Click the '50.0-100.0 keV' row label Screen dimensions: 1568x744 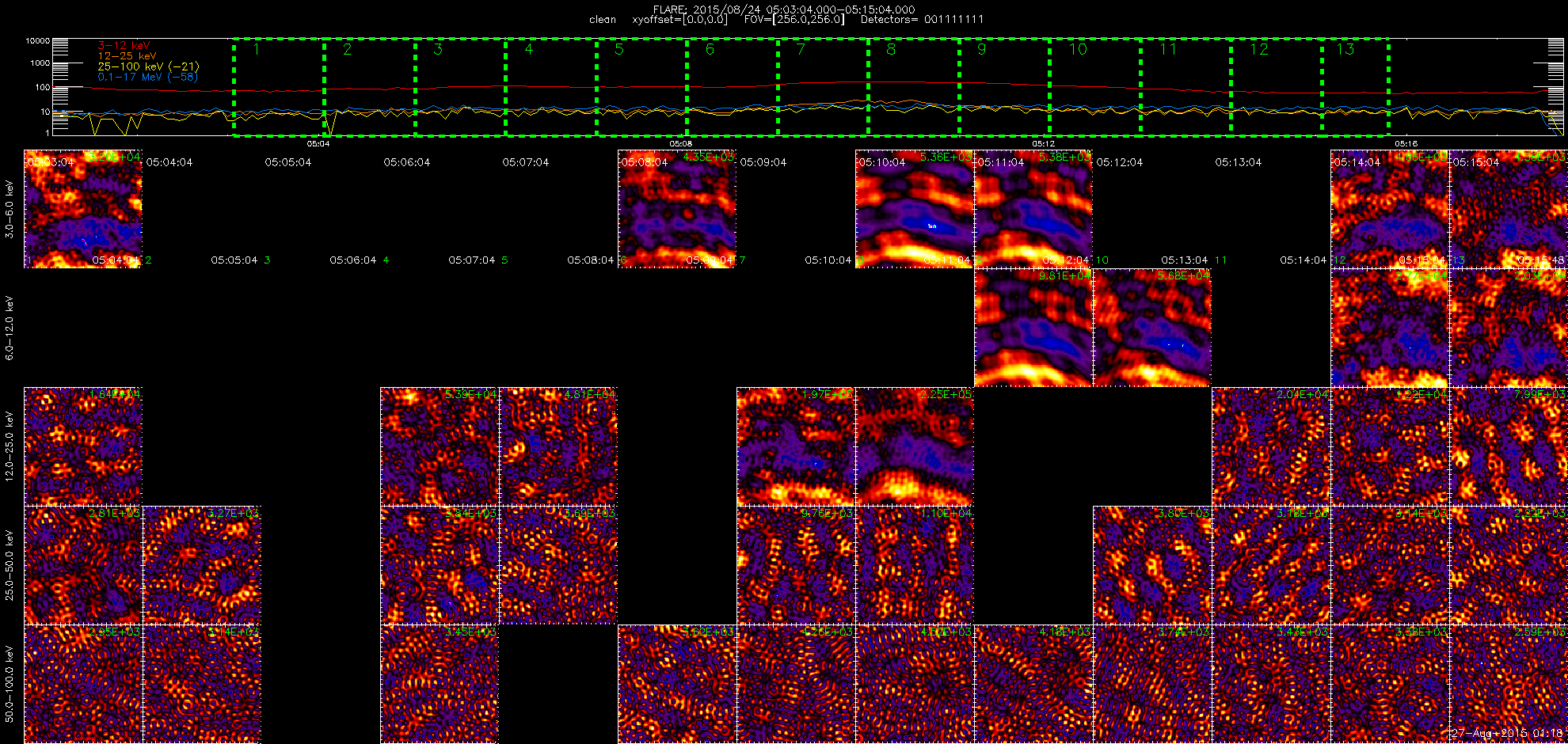pos(10,684)
